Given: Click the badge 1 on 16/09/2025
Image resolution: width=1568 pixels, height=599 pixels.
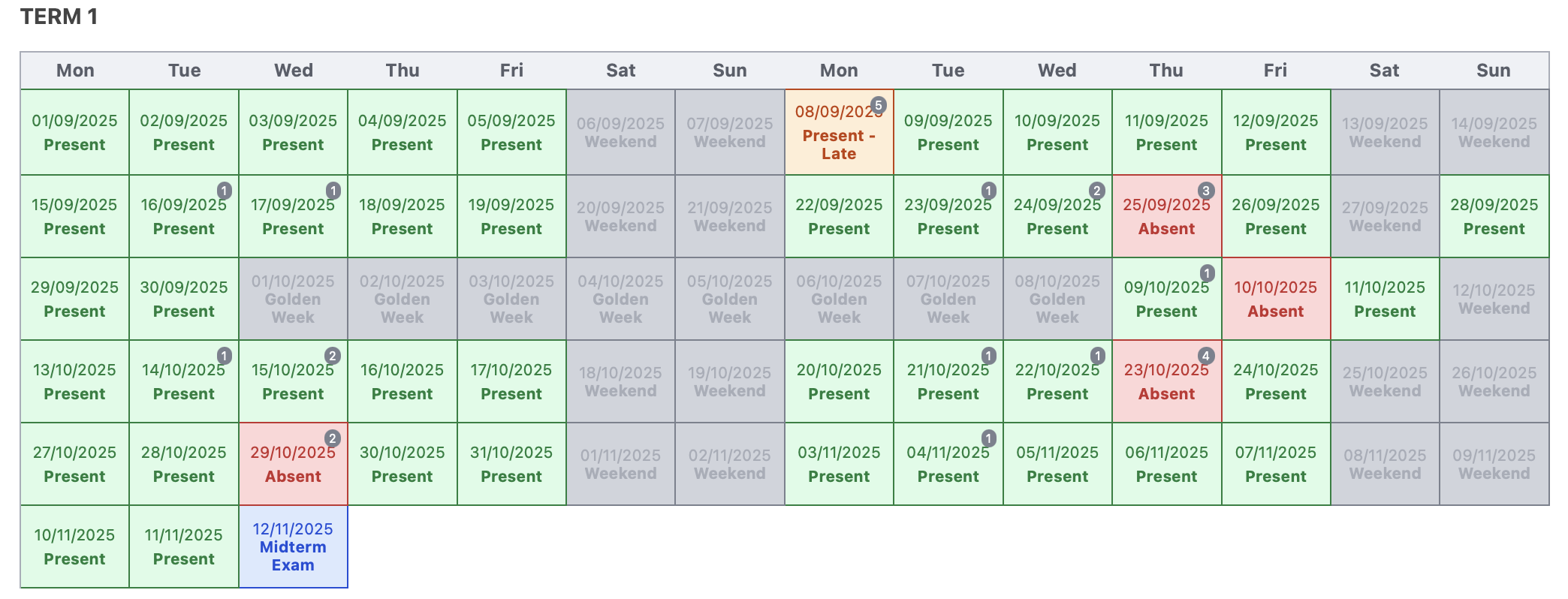Looking at the screenshot, I should pyautogui.click(x=224, y=191).
